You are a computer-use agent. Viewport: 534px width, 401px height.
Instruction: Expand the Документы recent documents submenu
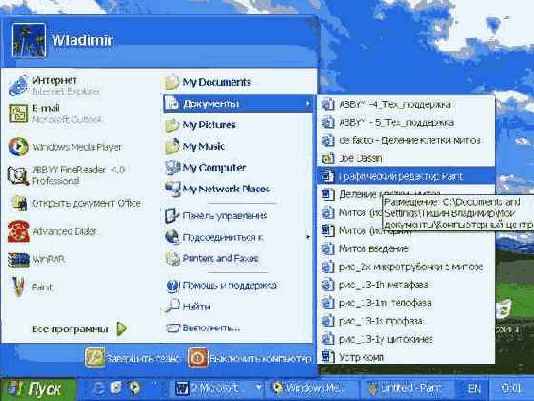238,104
